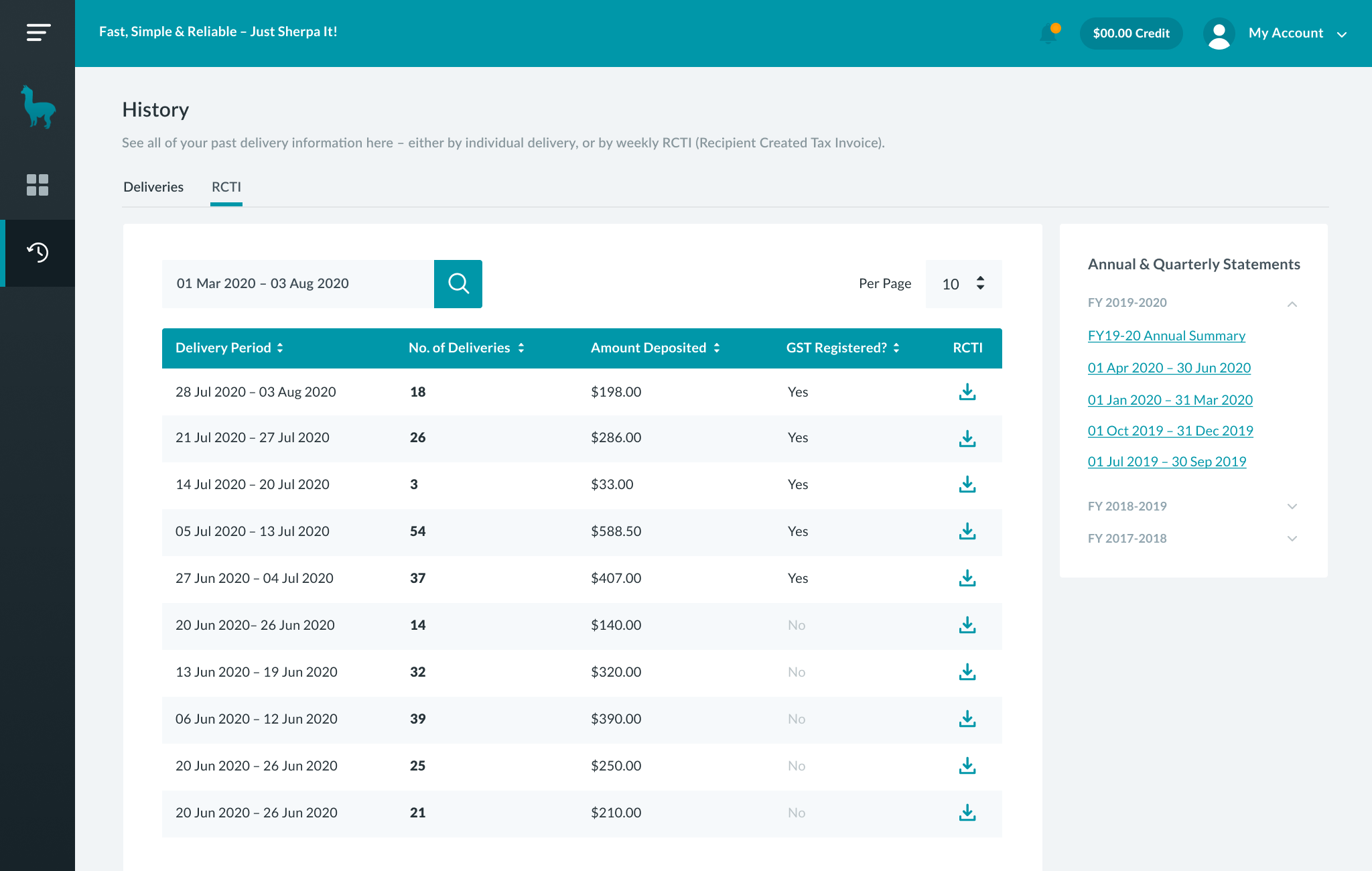Click the $00.00 Credit button
Viewport: 1372px width, 871px height.
pos(1131,33)
